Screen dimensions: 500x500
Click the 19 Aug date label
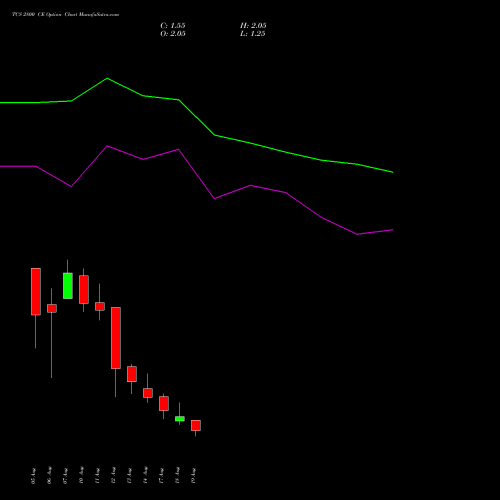coord(193,476)
